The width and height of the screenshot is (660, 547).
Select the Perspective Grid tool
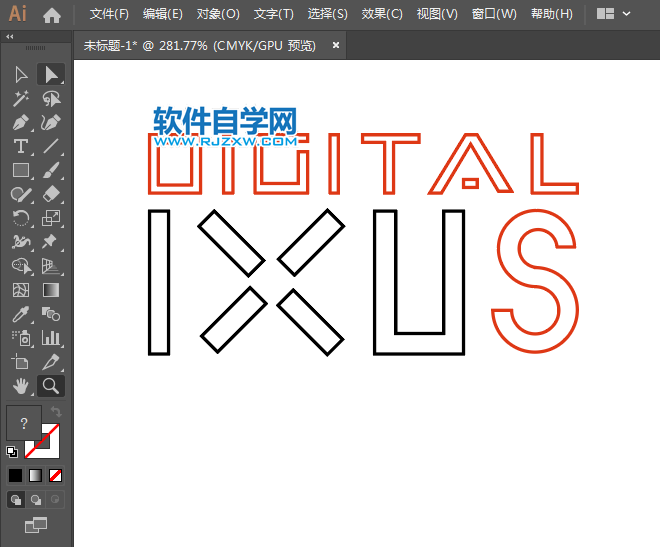51,266
